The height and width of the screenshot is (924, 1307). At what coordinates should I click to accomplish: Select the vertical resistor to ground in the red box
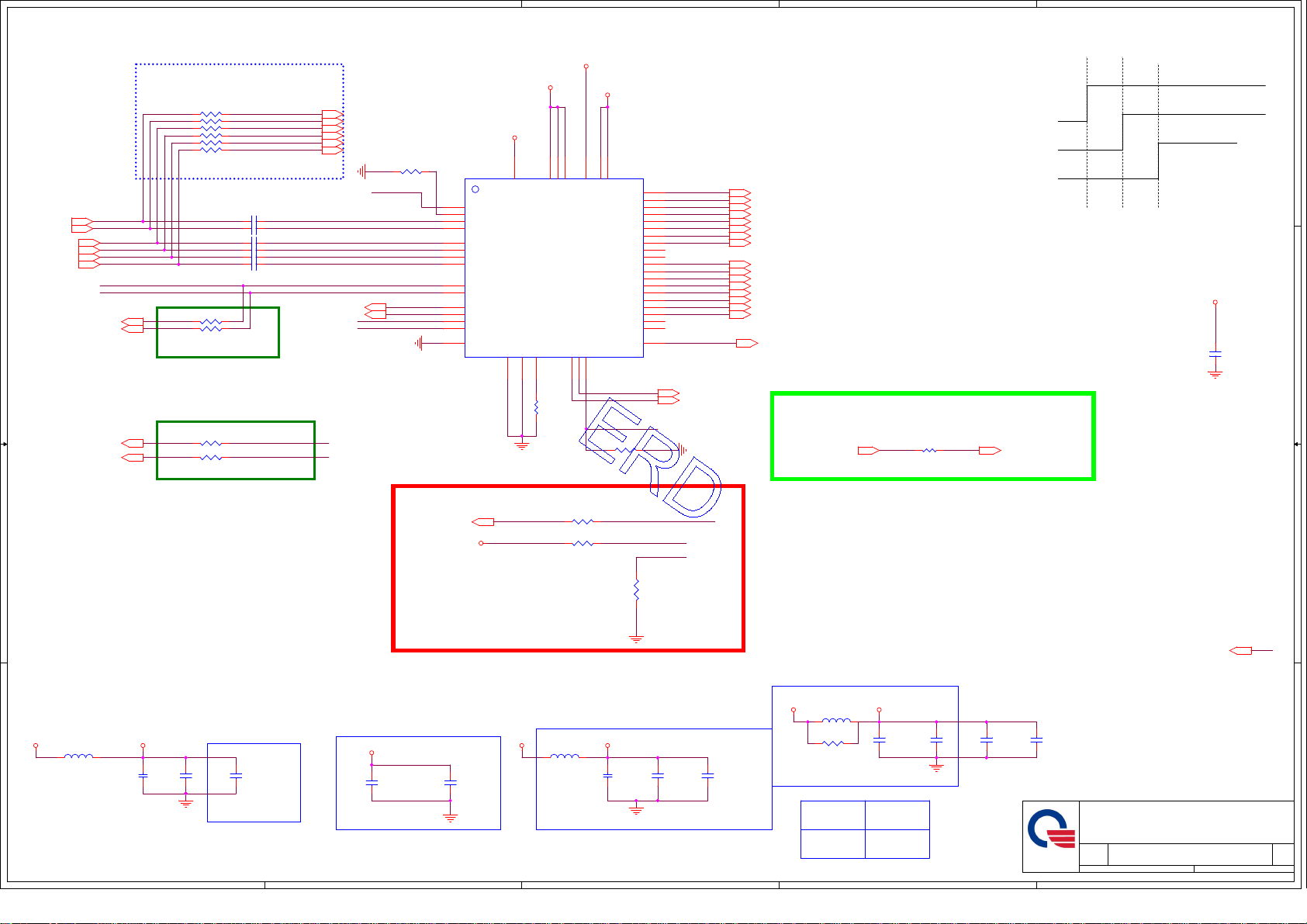(636, 591)
